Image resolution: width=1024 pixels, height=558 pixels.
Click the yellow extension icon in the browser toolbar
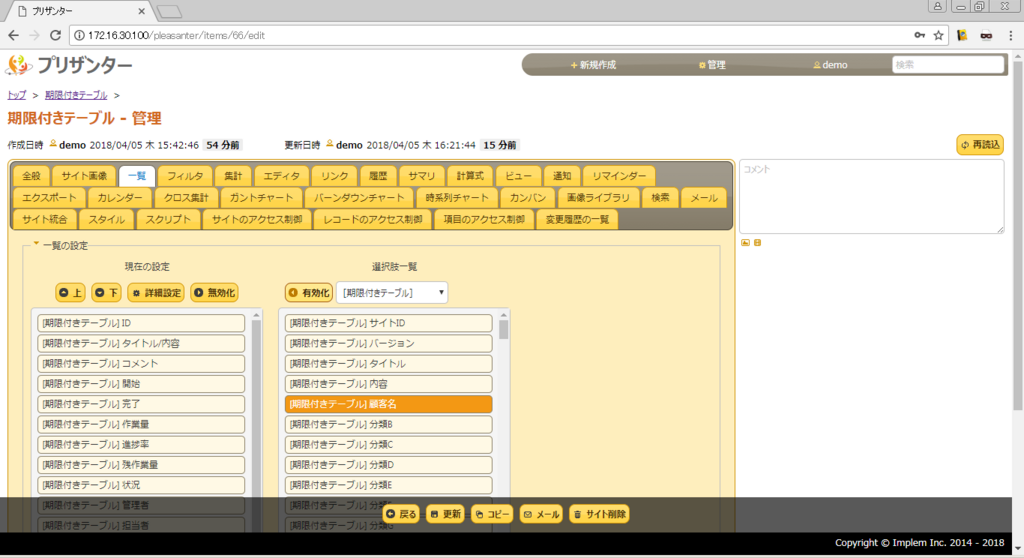[962, 35]
